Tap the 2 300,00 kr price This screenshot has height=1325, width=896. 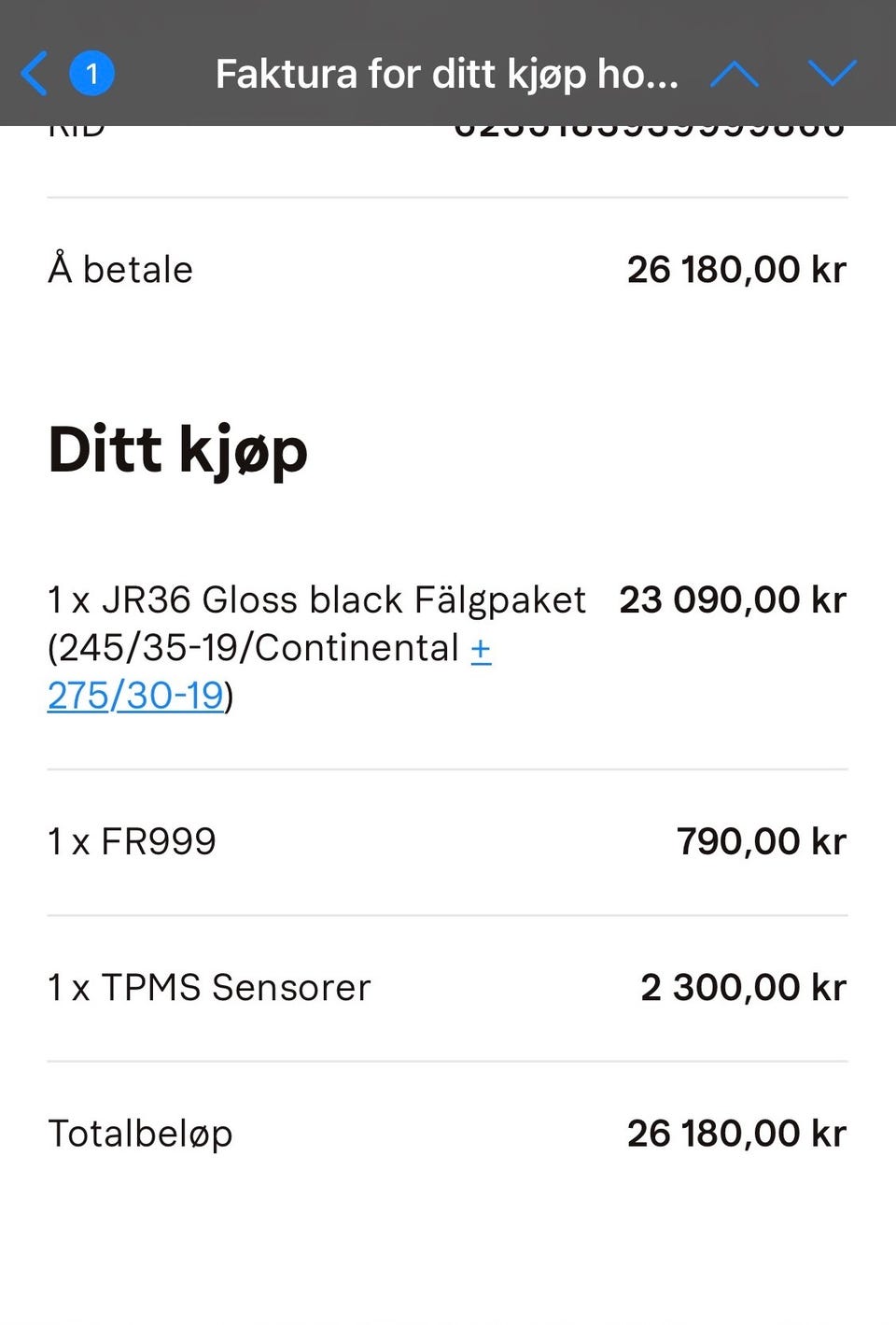tap(743, 987)
